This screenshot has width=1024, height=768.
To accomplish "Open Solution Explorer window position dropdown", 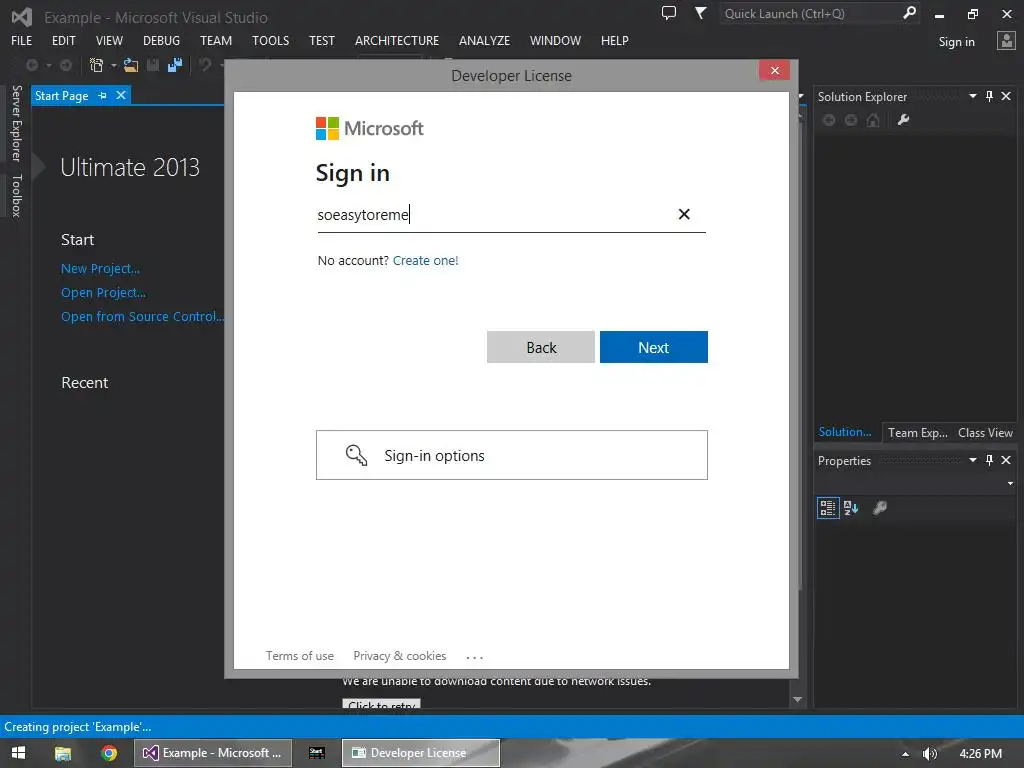I will click(x=972, y=97).
